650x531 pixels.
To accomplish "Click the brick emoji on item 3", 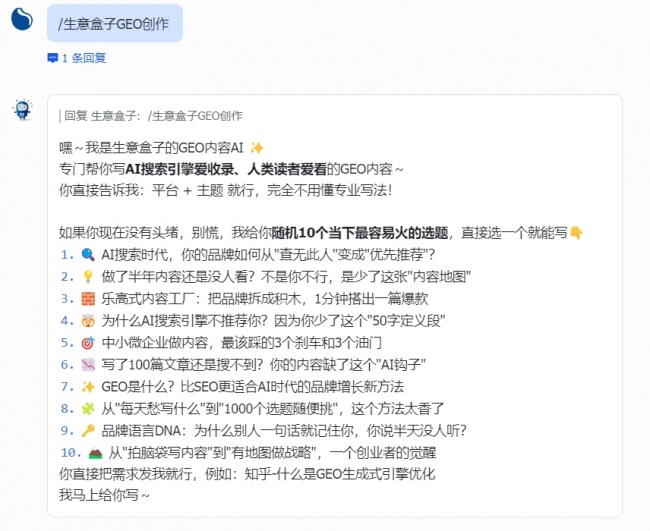I will [x=88, y=298].
